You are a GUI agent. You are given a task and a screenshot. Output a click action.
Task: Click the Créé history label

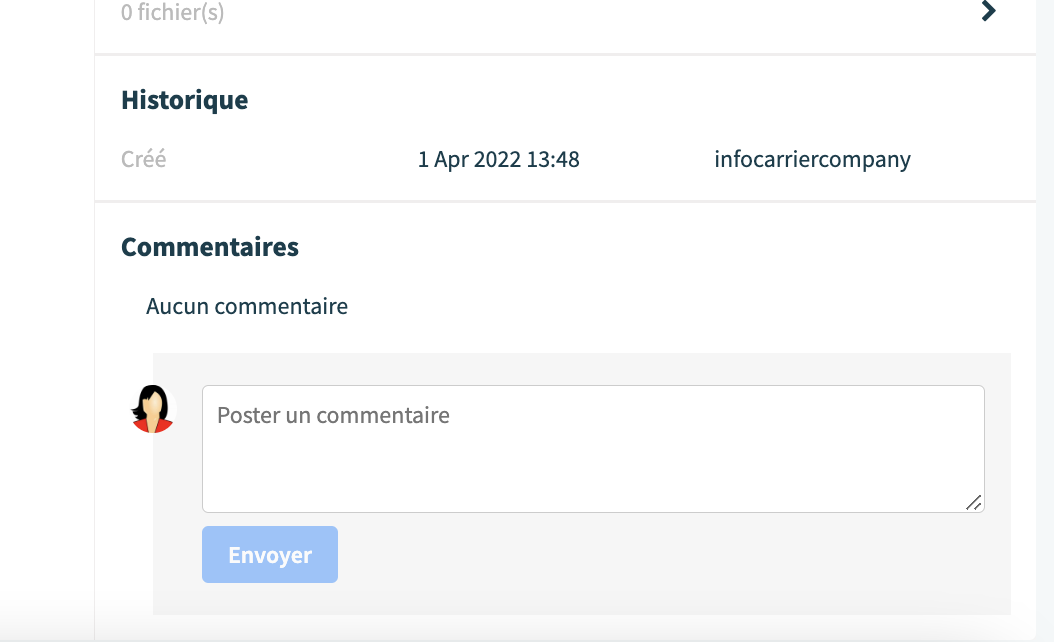pyautogui.click(x=143, y=159)
